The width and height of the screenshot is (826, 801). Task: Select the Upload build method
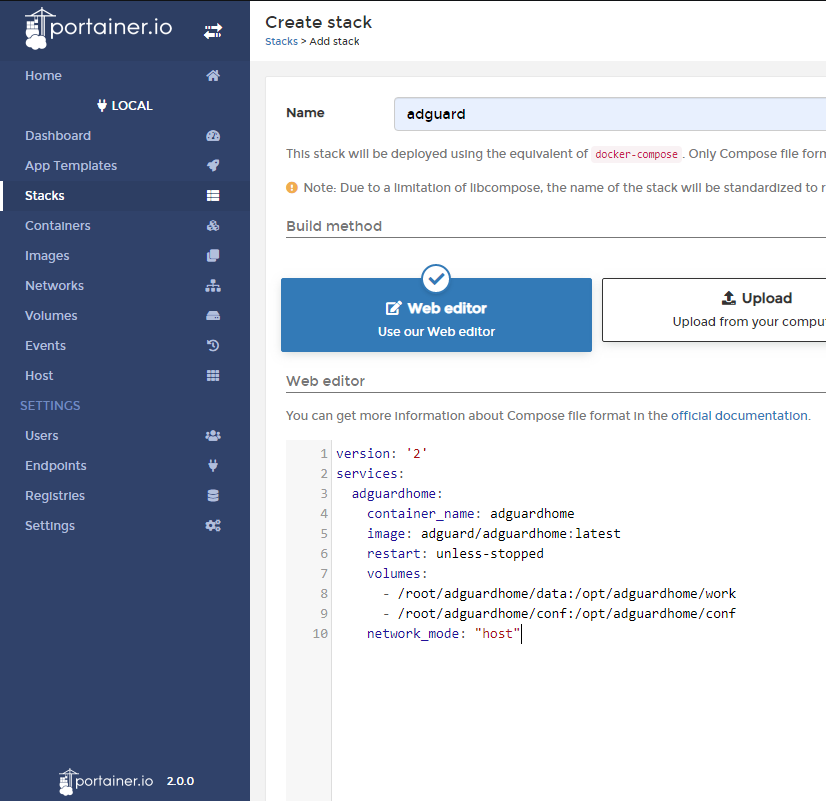(x=714, y=310)
